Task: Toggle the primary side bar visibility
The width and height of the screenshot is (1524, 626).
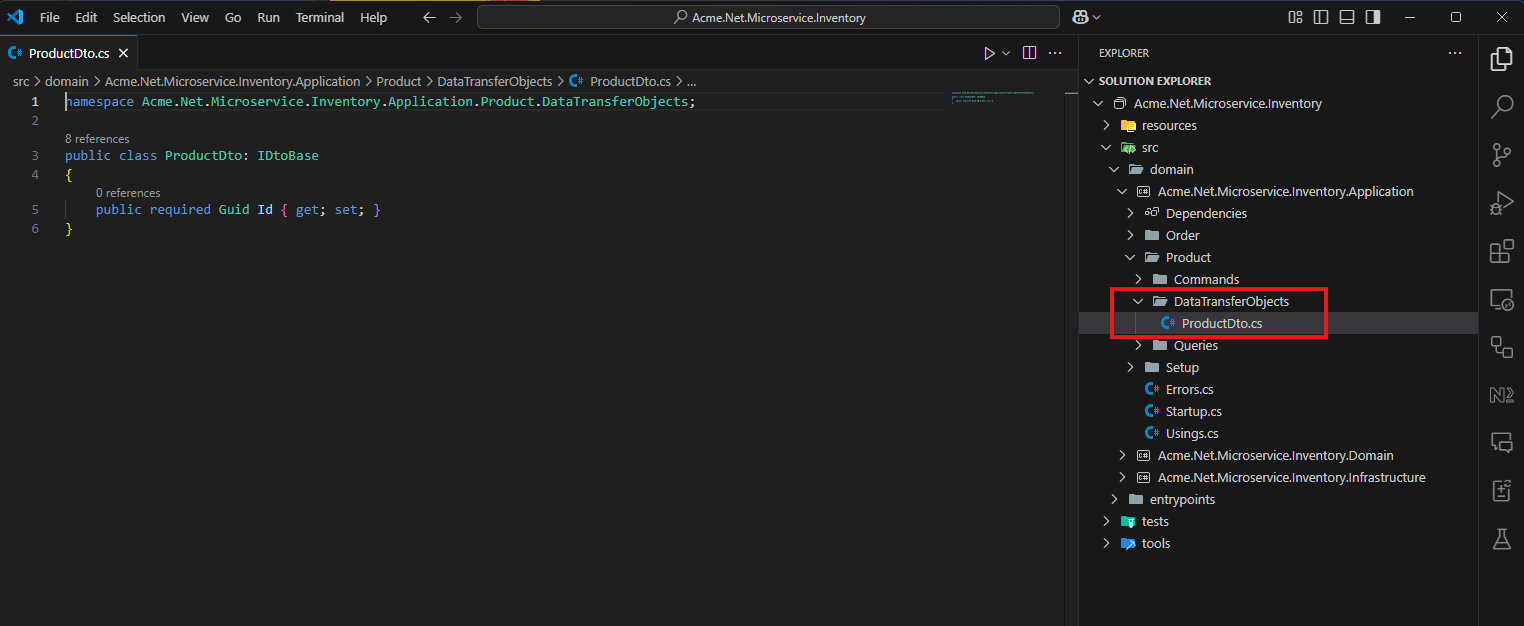Action: 1321,17
